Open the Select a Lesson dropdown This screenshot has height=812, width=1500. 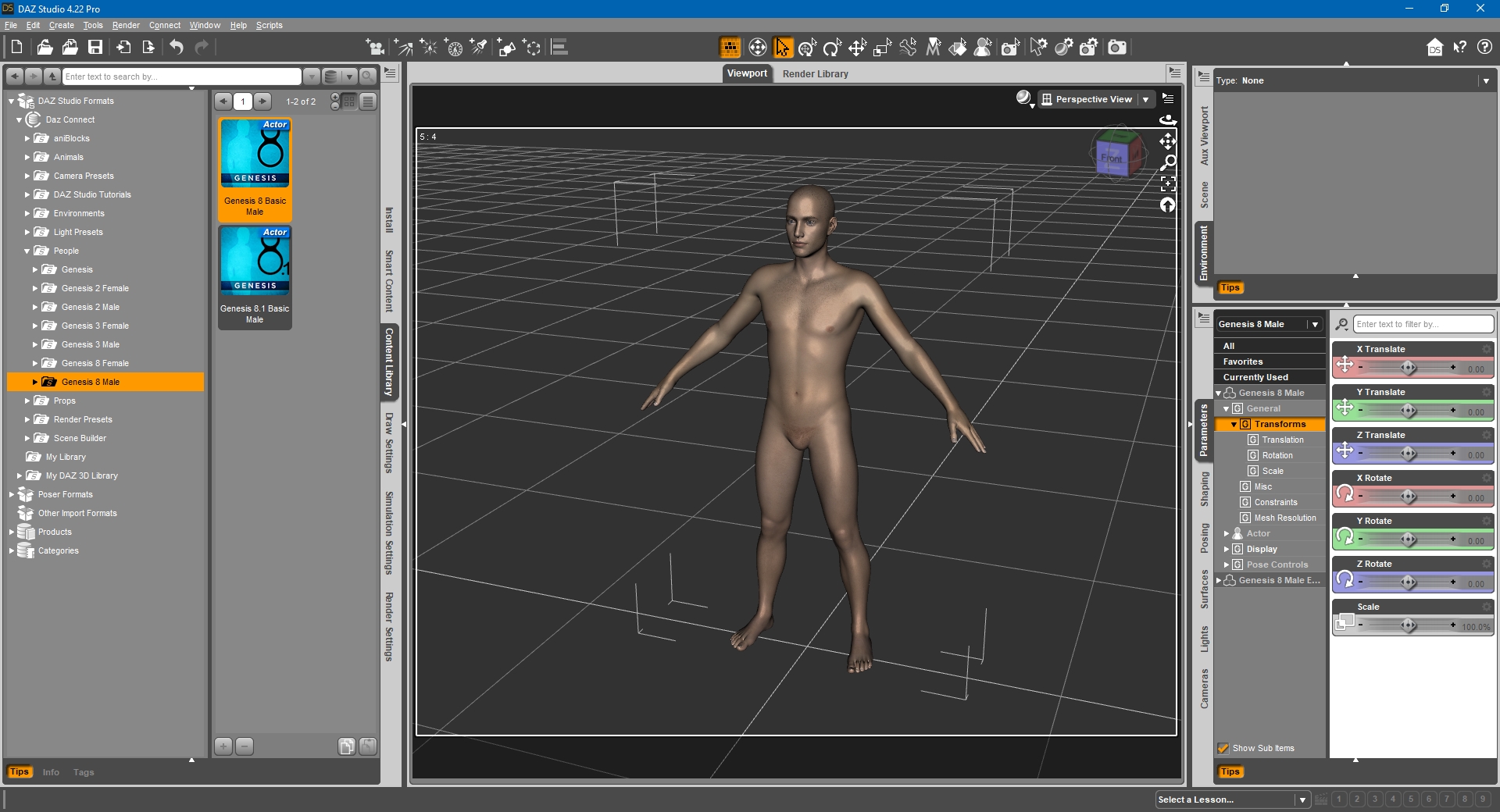1302,800
